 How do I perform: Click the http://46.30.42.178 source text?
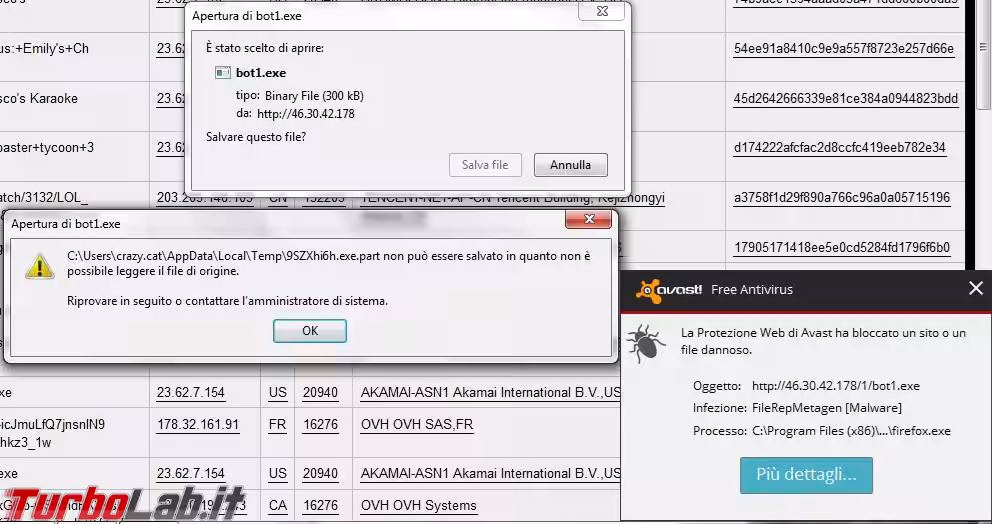coord(306,114)
